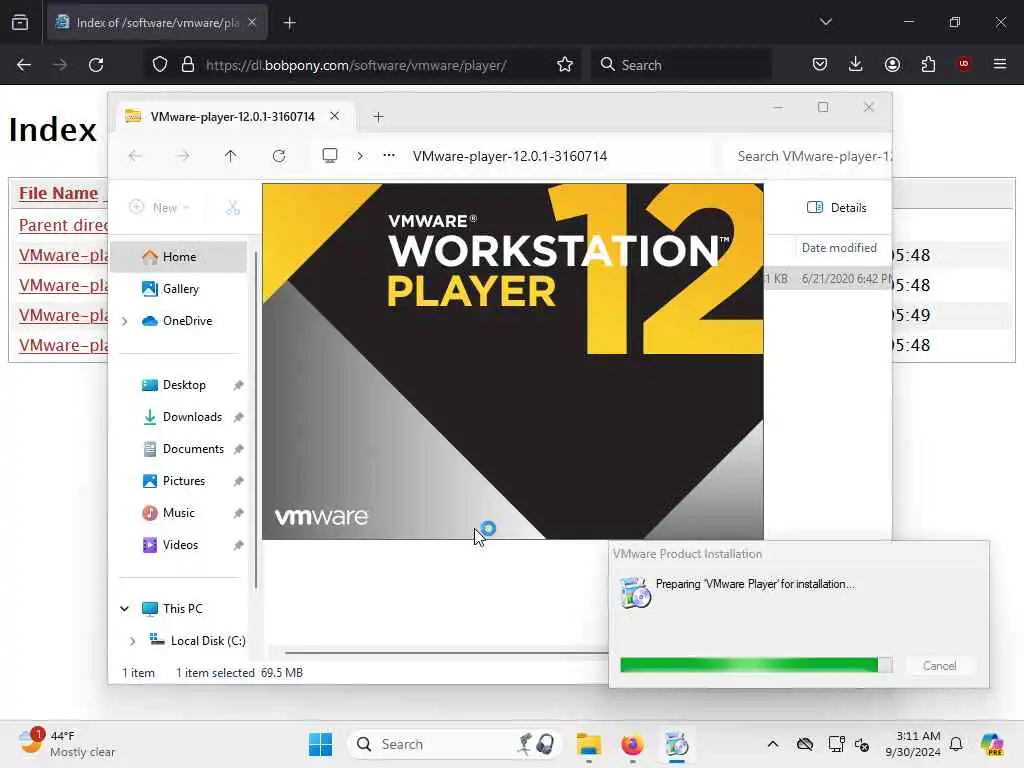Switch to Firefox from the taskbar

click(x=632, y=744)
